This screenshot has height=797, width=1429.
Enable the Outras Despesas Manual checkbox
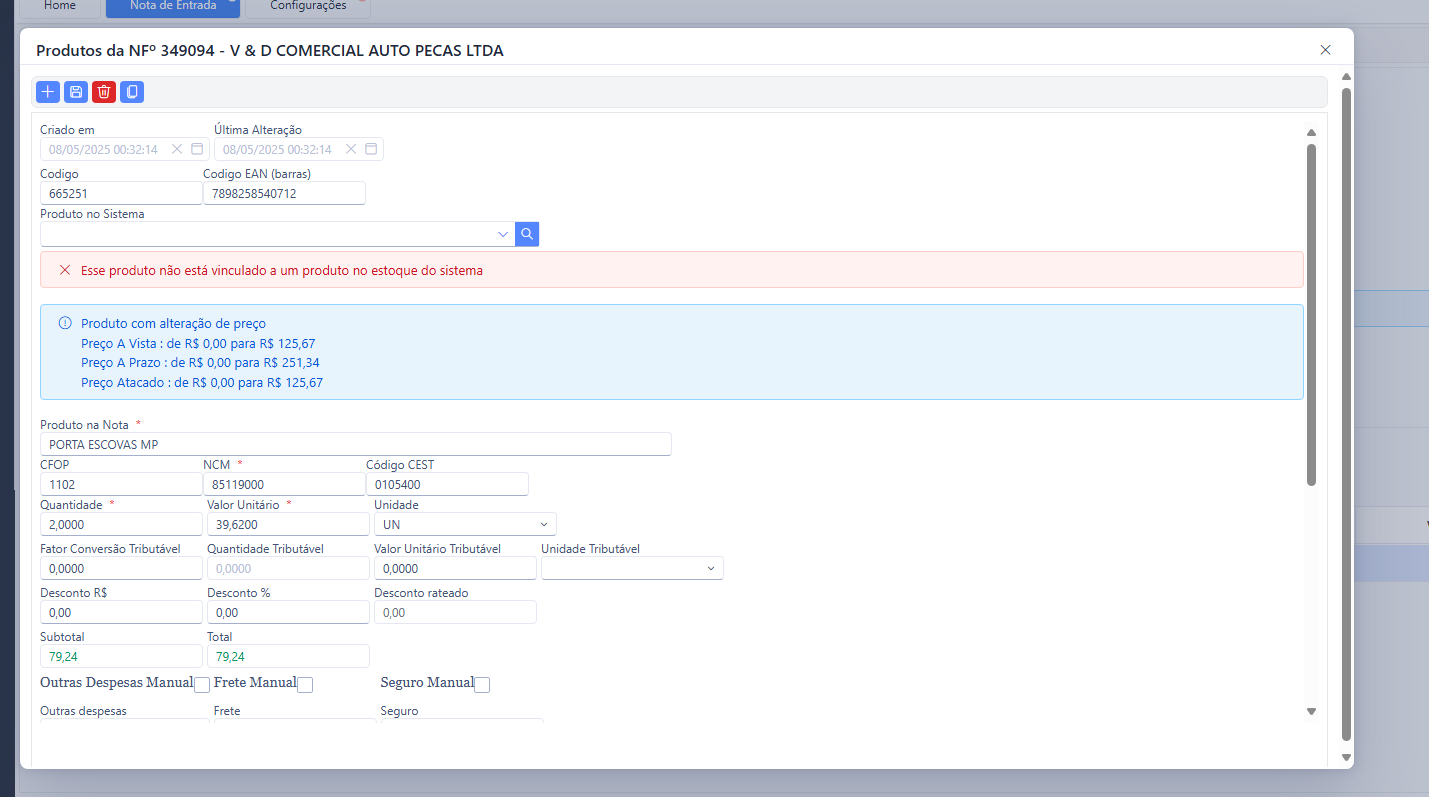click(x=202, y=685)
